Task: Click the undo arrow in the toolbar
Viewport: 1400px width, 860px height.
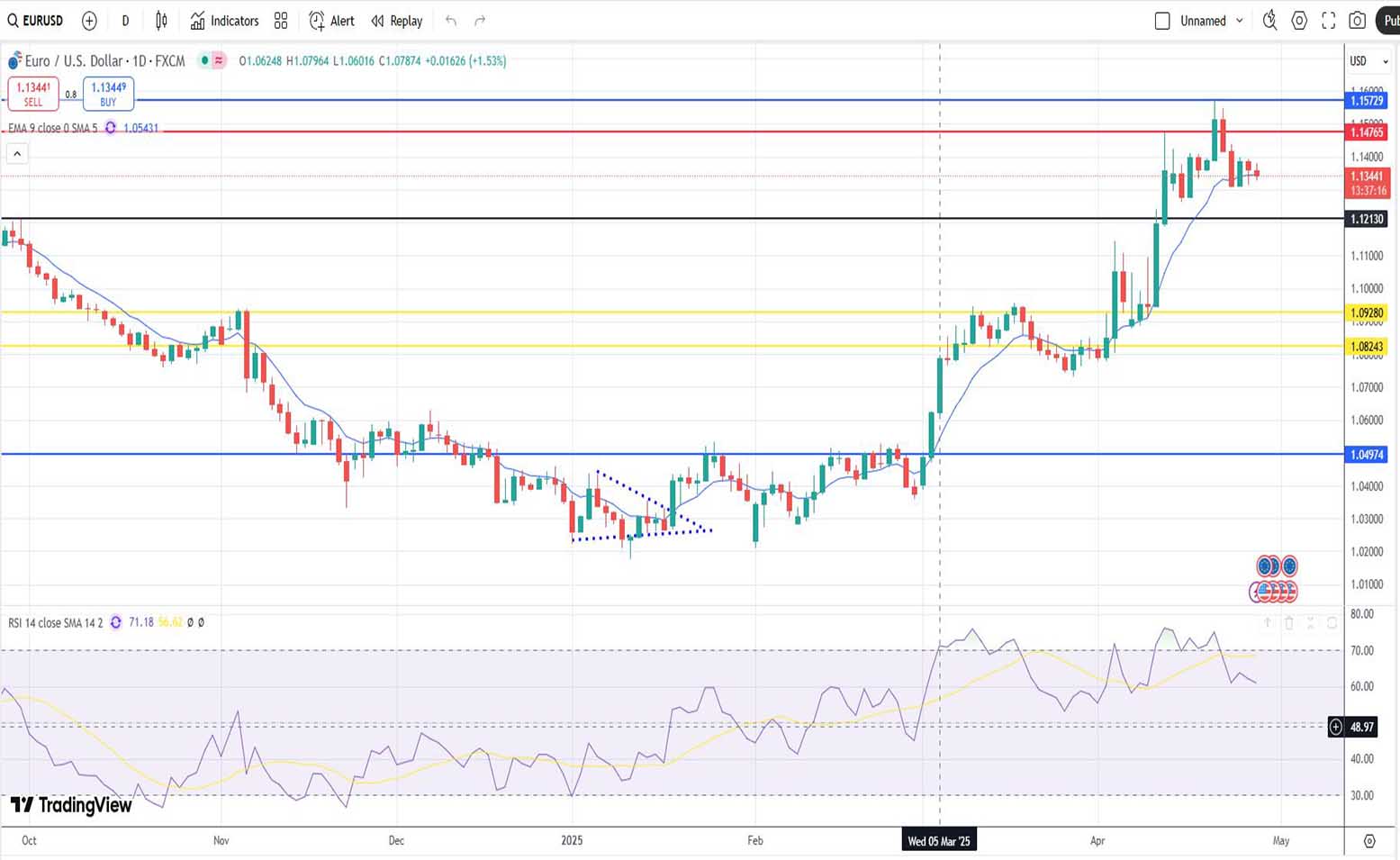Action: point(451,21)
